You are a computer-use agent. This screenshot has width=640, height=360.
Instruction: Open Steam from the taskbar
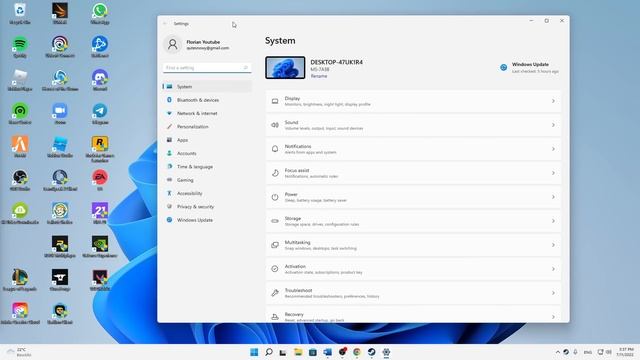pyautogui.click(x=371, y=352)
